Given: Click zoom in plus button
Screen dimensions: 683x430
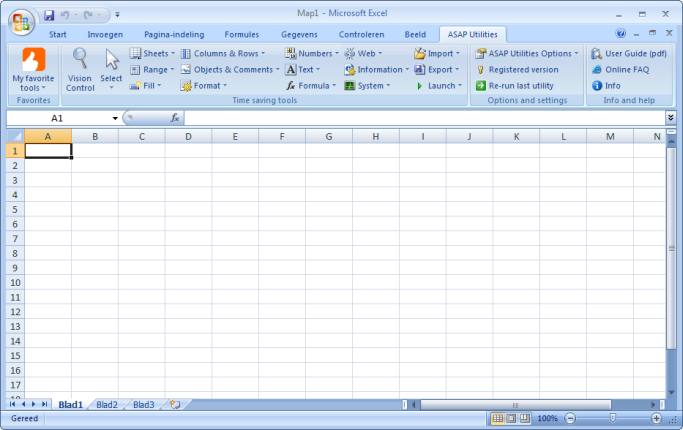Looking at the screenshot, I should [x=656, y=419].
